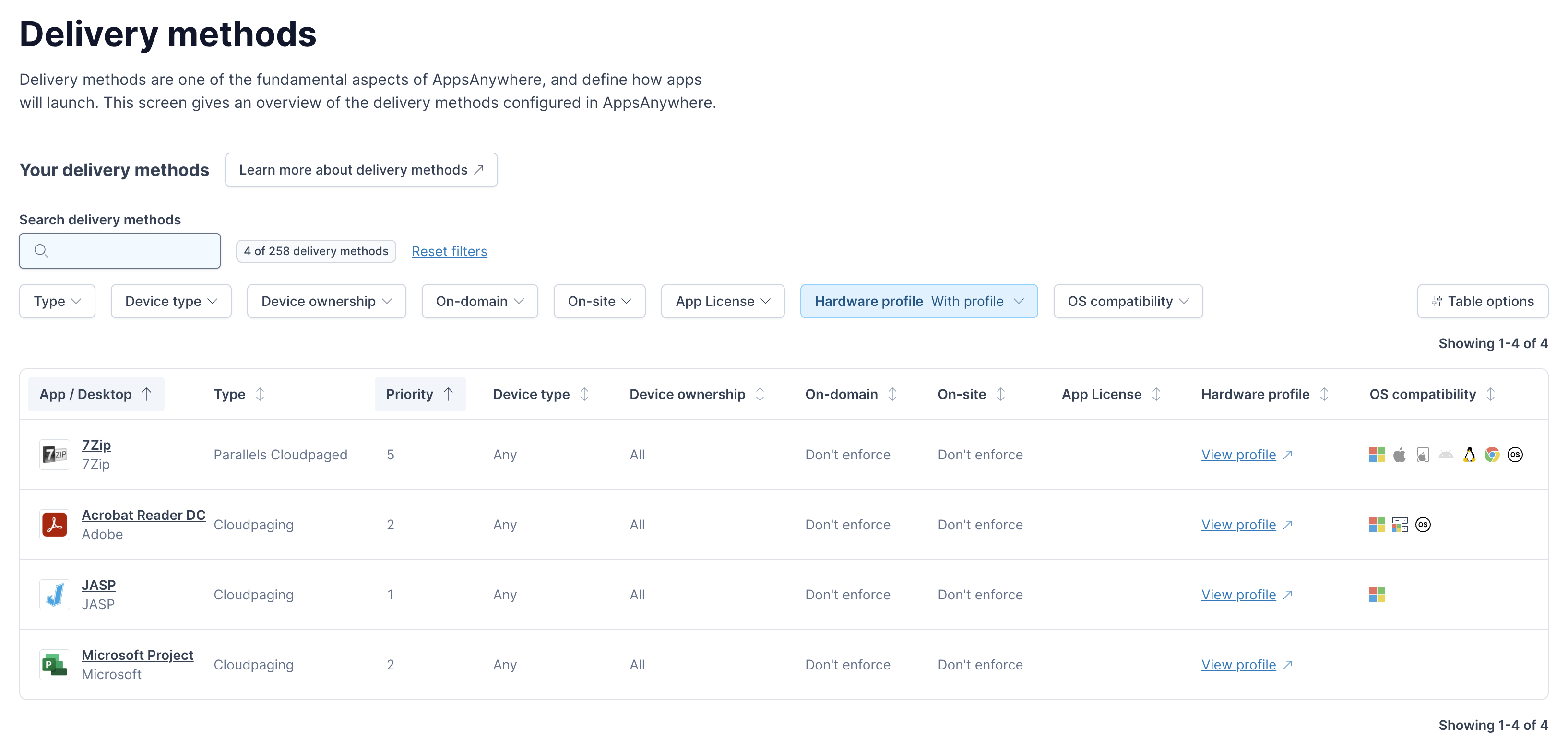Click the Microsoft Project app icon
The height and width of the screenshot is (751, 1568).
click(x=54, y=665)
